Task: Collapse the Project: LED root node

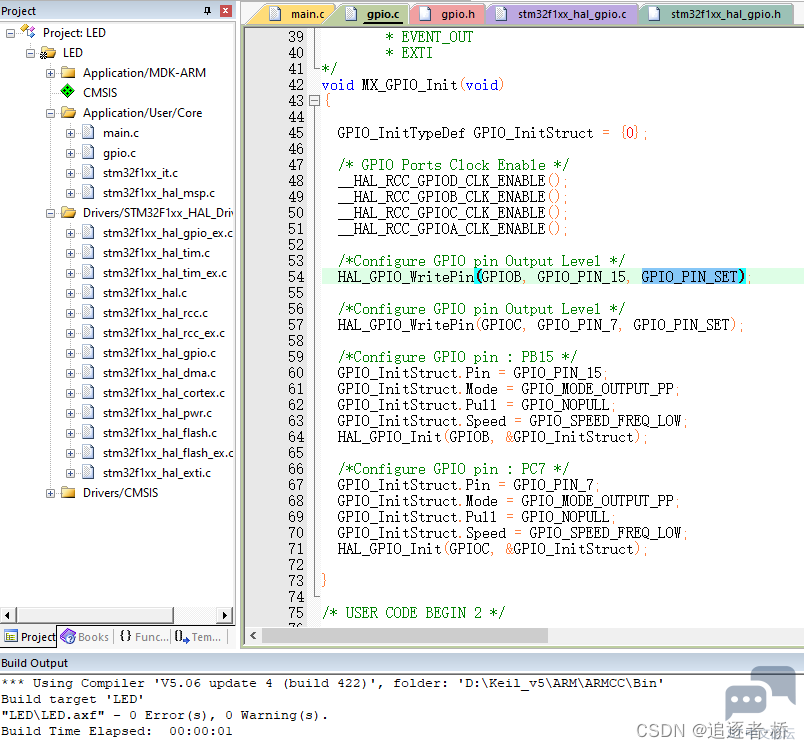Action: (x=10, y=33)
